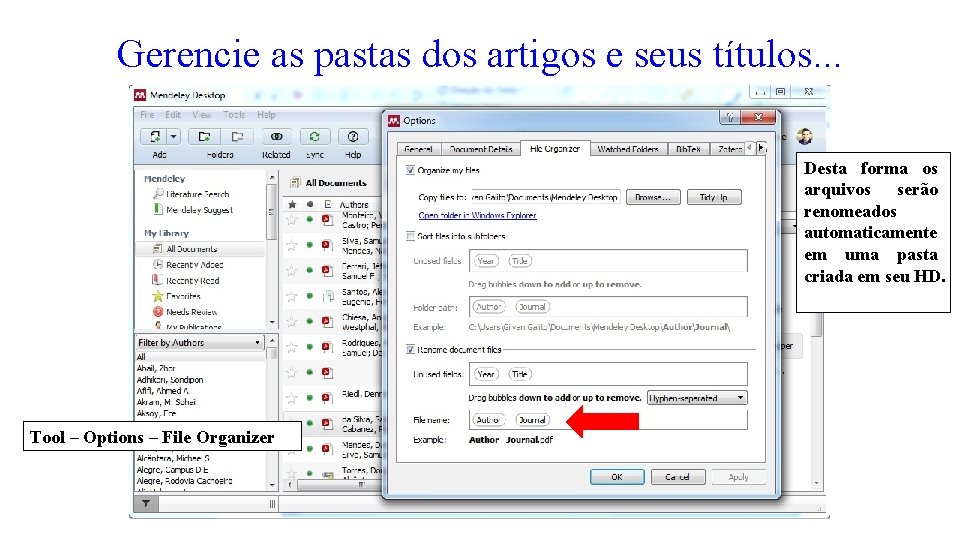Switch to the Document Details tab
This screenshot has height=540, width=960.
coord(481,149)
